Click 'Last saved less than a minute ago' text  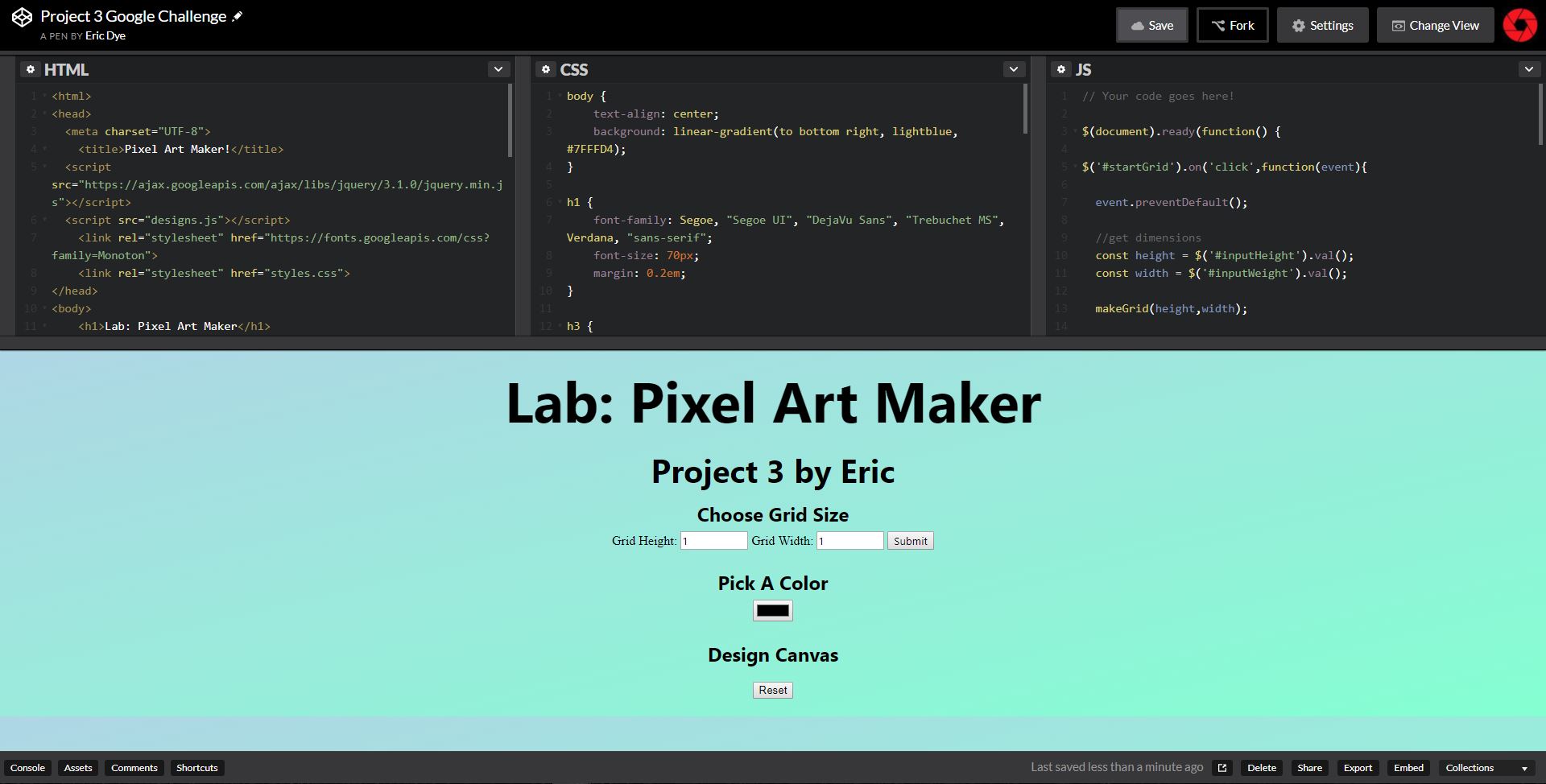(x=1117, y=767)
